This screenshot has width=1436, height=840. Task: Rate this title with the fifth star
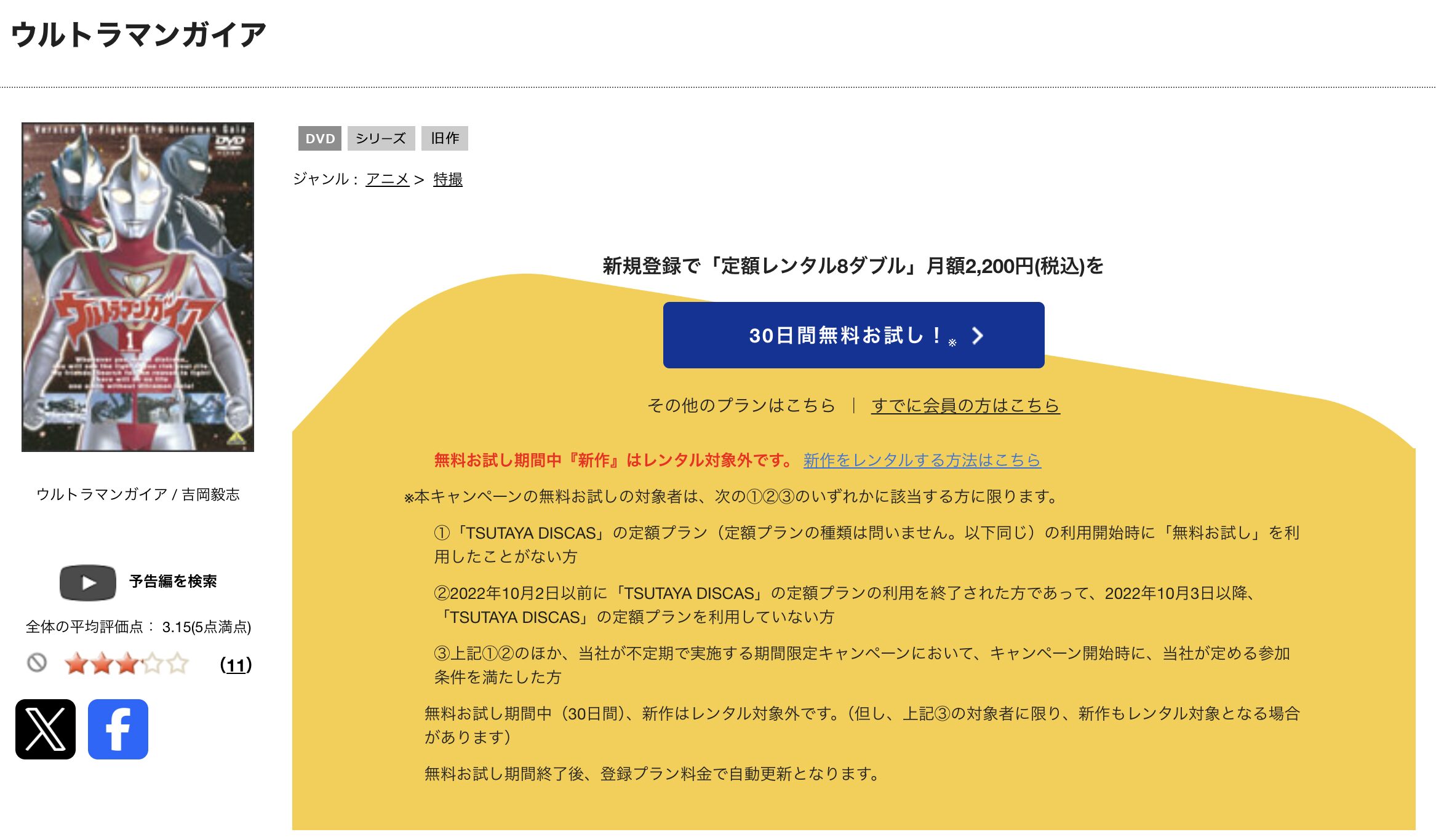click(177, 664)
